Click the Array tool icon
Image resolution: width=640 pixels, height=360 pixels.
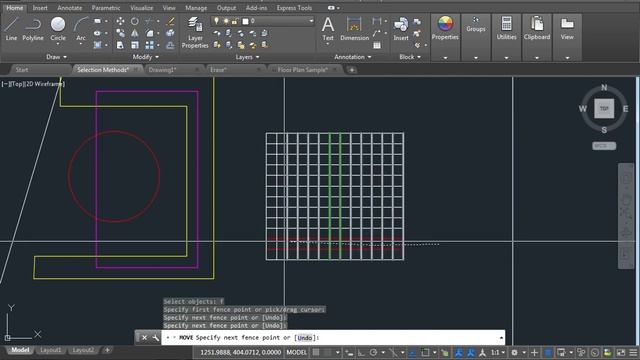click(149, 45)
